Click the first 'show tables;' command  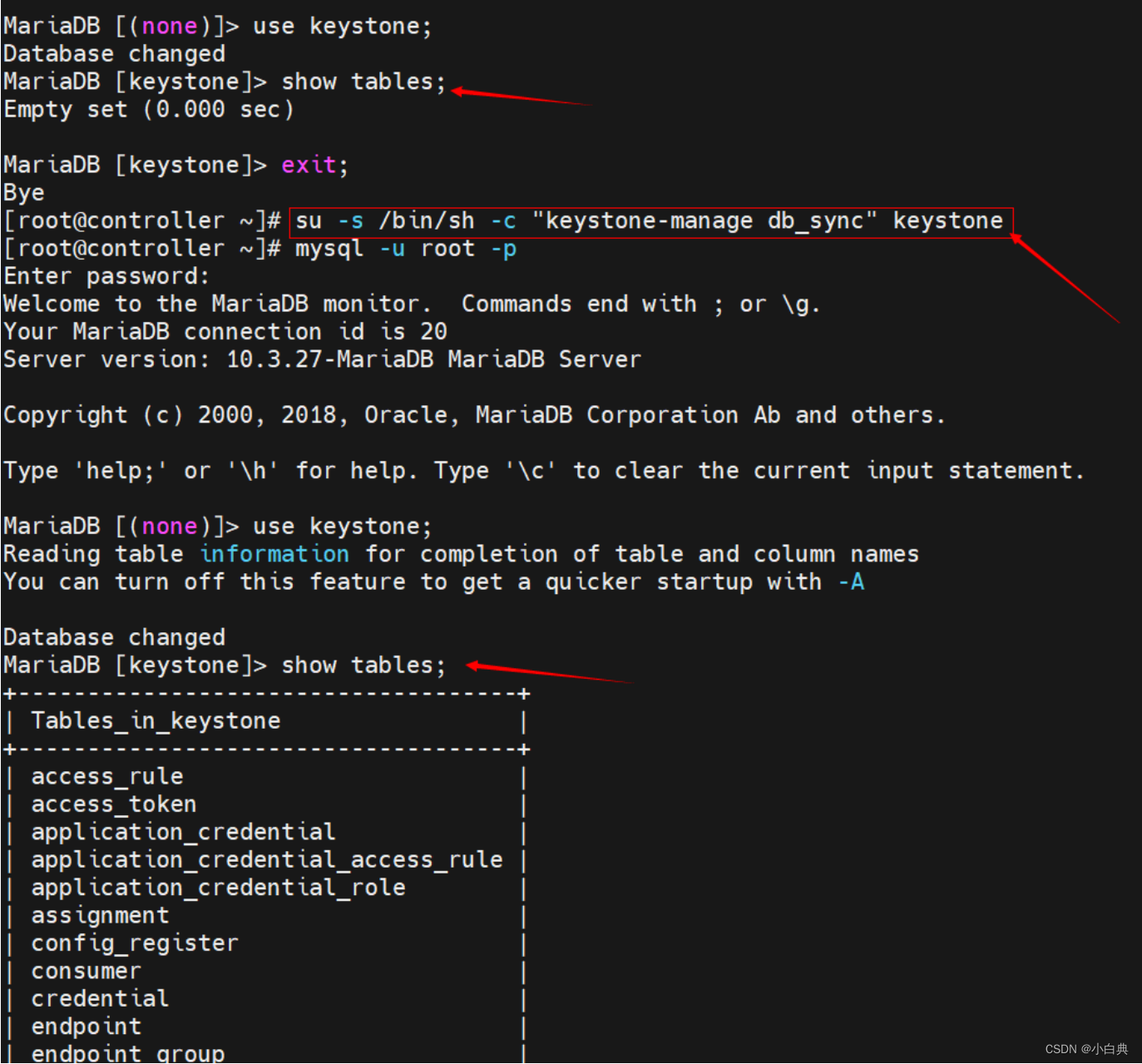click(363, 82)
